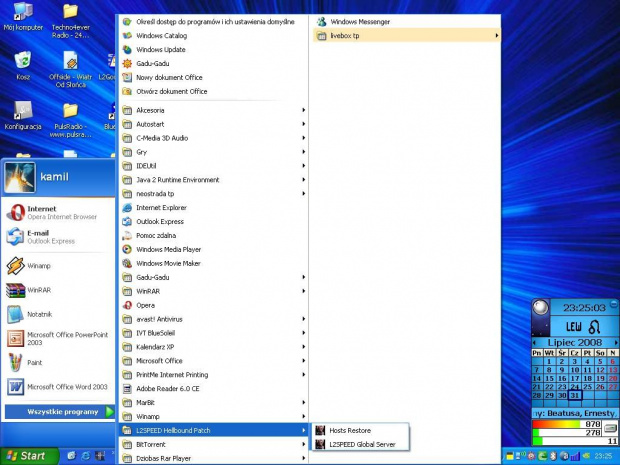Choose Otwórz dokument Office

tap(214, 91)
